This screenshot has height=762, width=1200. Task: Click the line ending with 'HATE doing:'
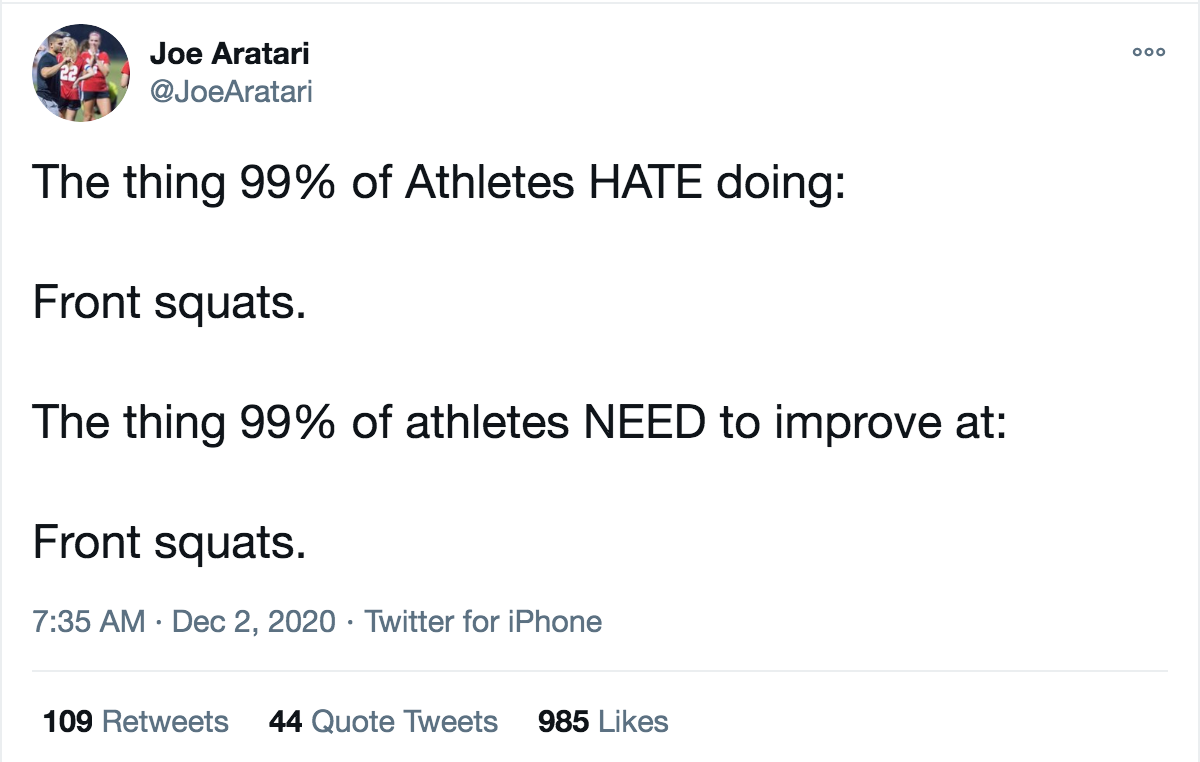[x=440, y=184]
